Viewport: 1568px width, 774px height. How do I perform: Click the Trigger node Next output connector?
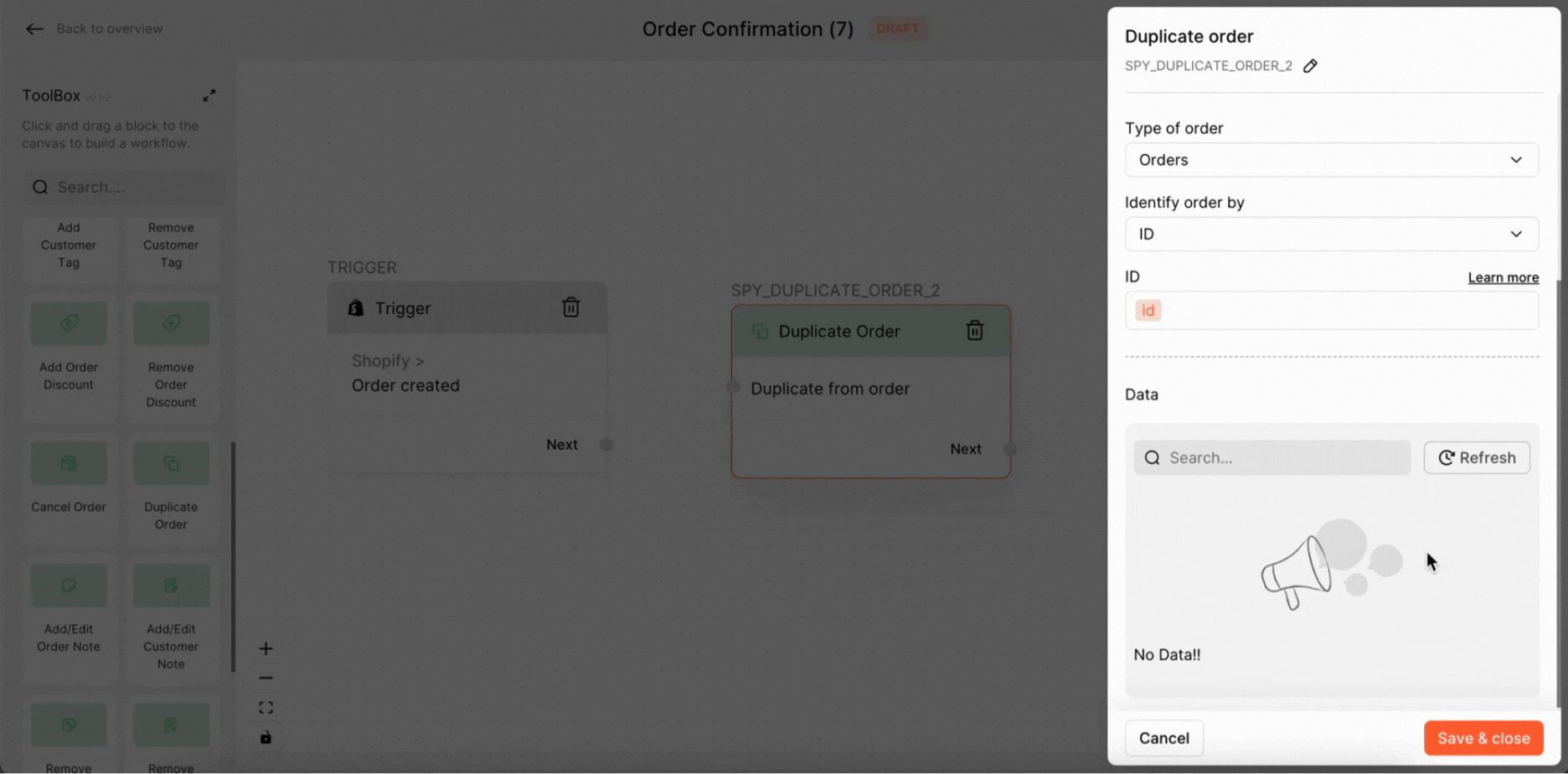606,445
